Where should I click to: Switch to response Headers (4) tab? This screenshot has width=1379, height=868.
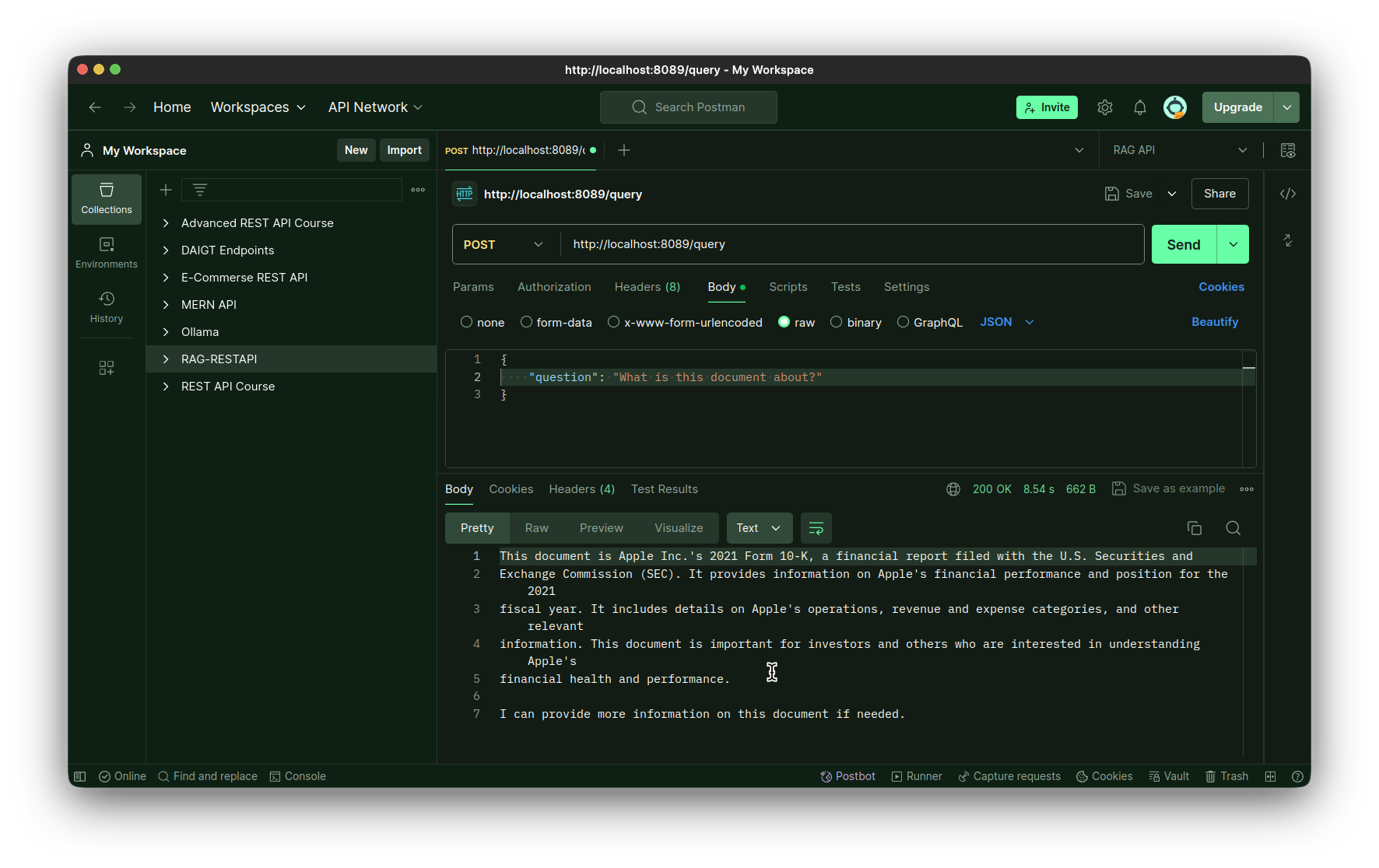(582, 489)
